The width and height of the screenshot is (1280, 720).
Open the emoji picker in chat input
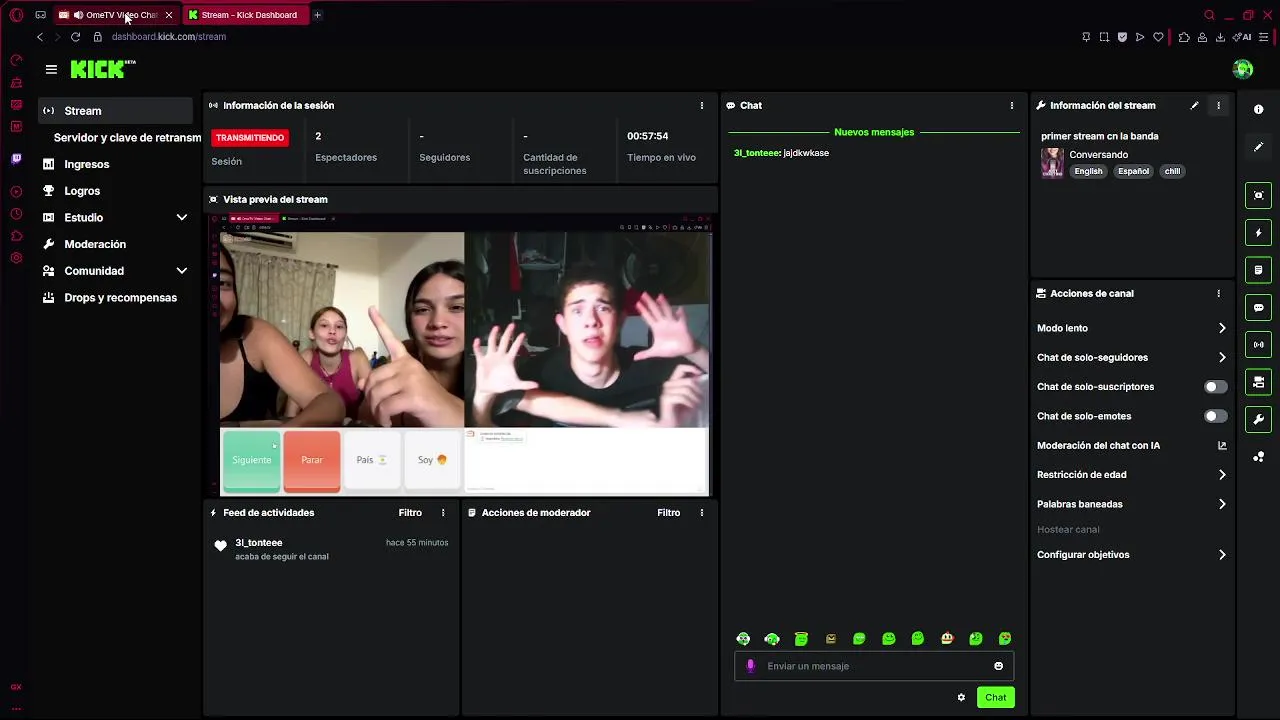998,666
